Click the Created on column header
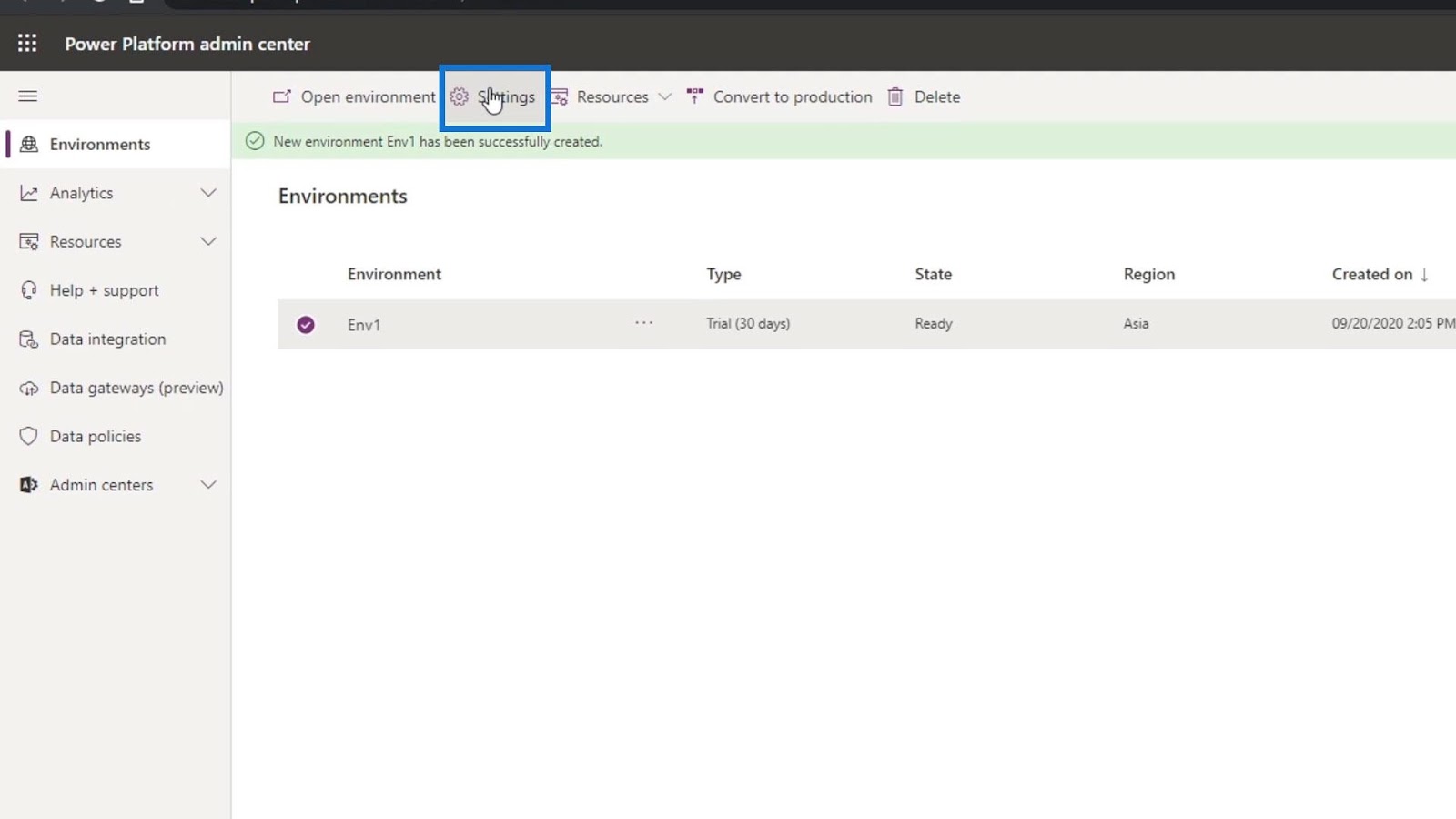The height and width of the screenshot is (819, 1456). 1372,274
